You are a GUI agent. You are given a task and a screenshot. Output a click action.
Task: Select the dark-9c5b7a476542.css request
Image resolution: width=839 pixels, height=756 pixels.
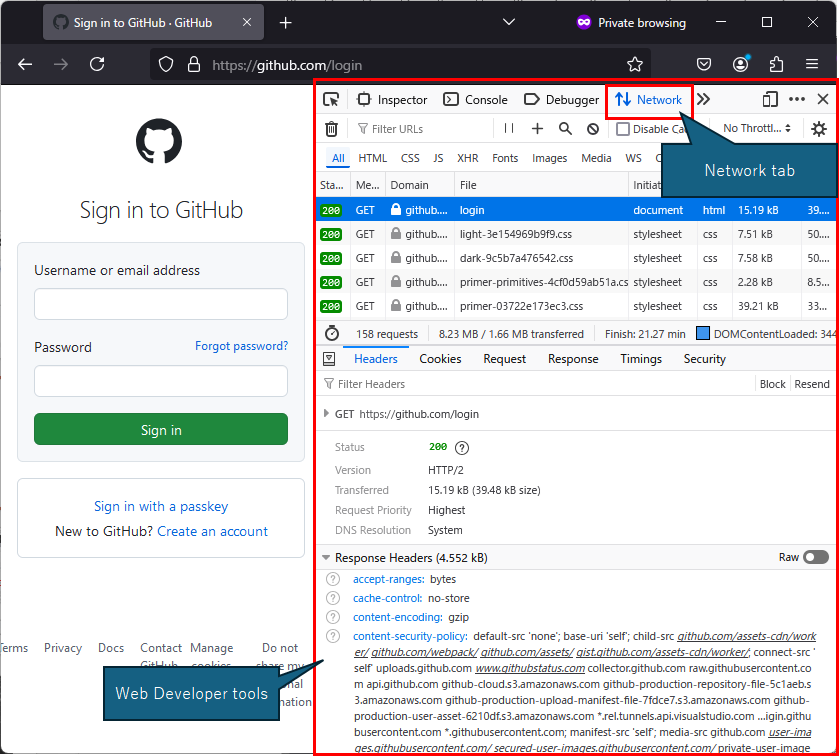[x=576, y=258]
